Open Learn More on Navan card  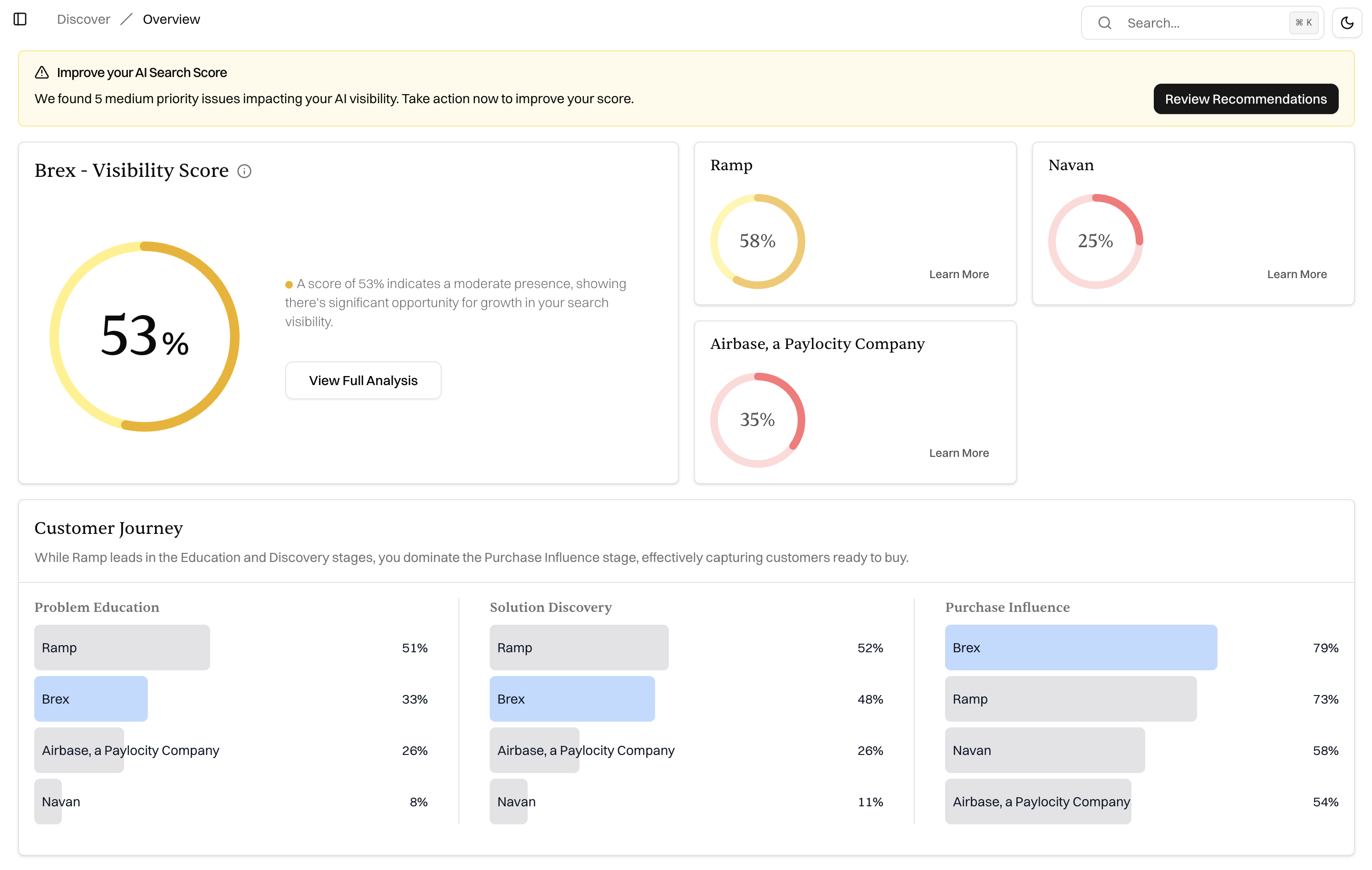(1296, 274)
